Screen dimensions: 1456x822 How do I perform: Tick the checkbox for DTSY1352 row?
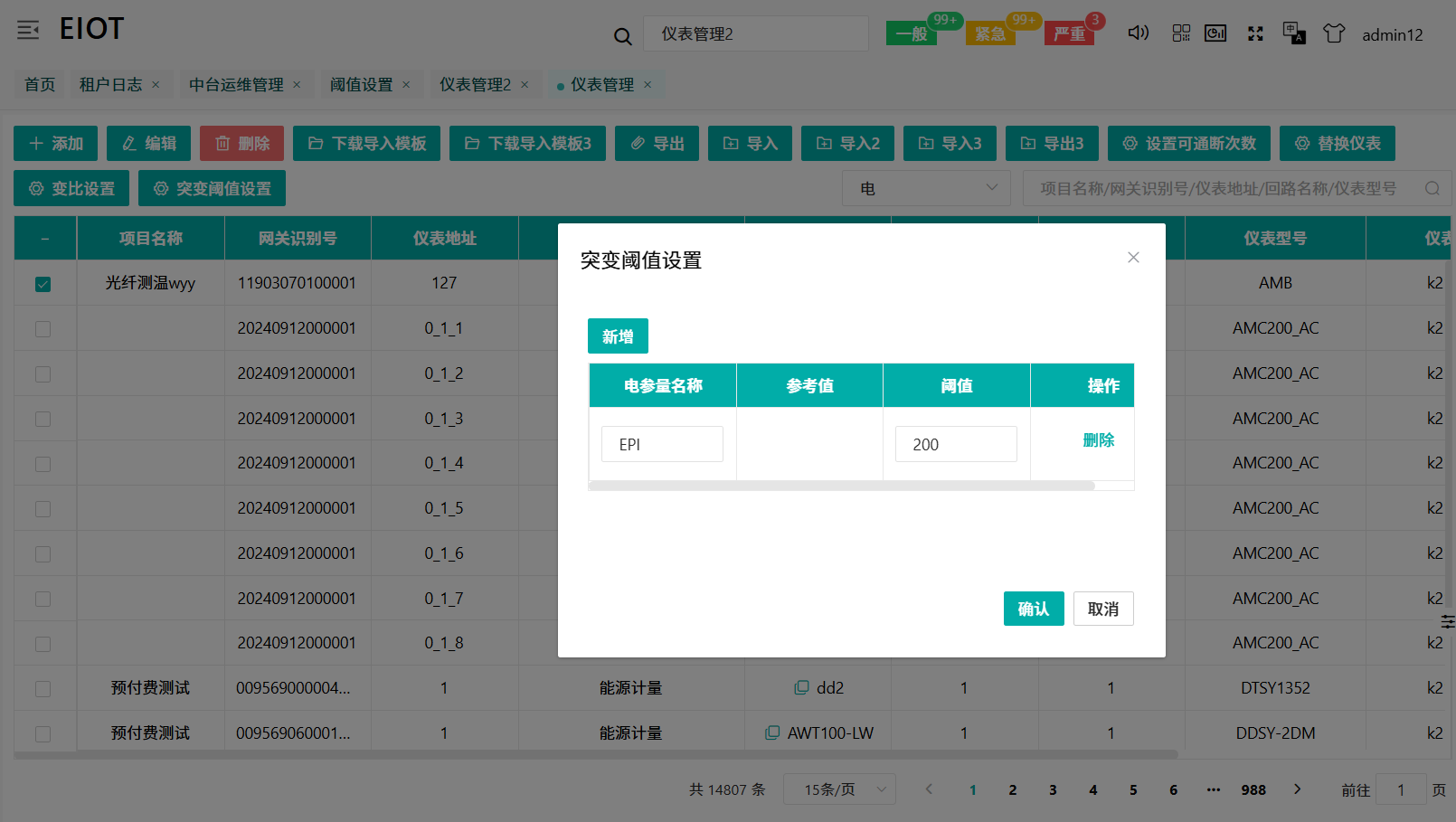pos(43,689)
